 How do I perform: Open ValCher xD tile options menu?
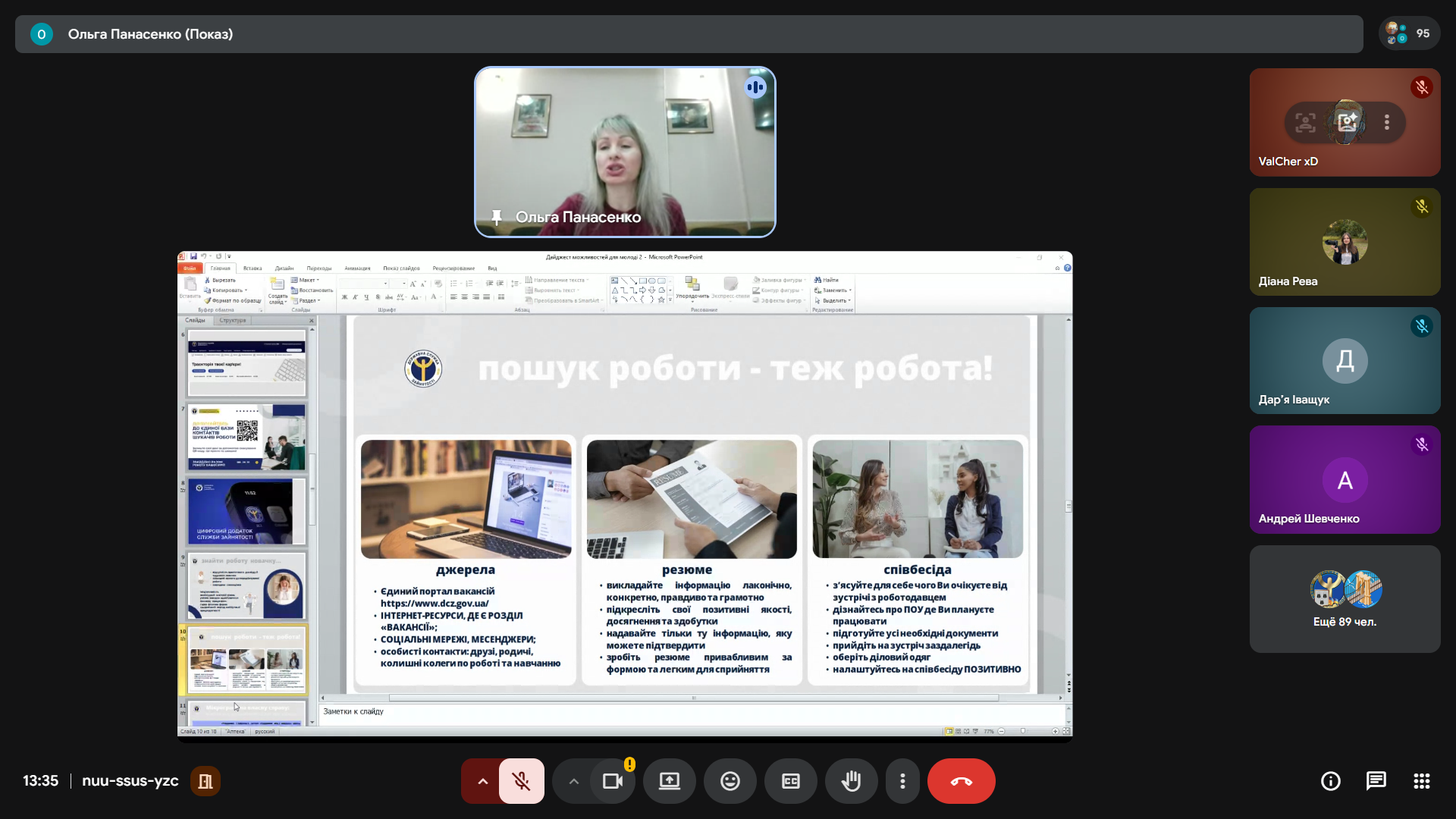(1386, 122)
